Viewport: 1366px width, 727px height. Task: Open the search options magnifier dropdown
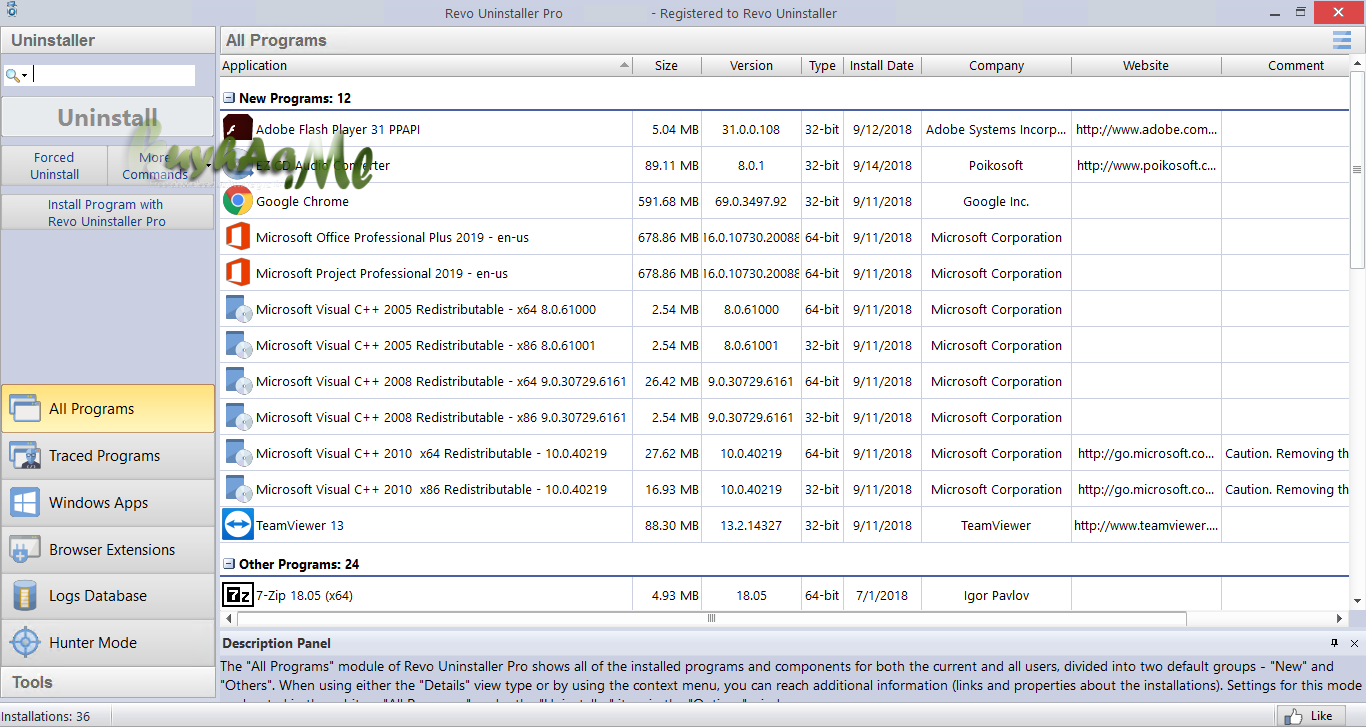[x=17, y=75]
